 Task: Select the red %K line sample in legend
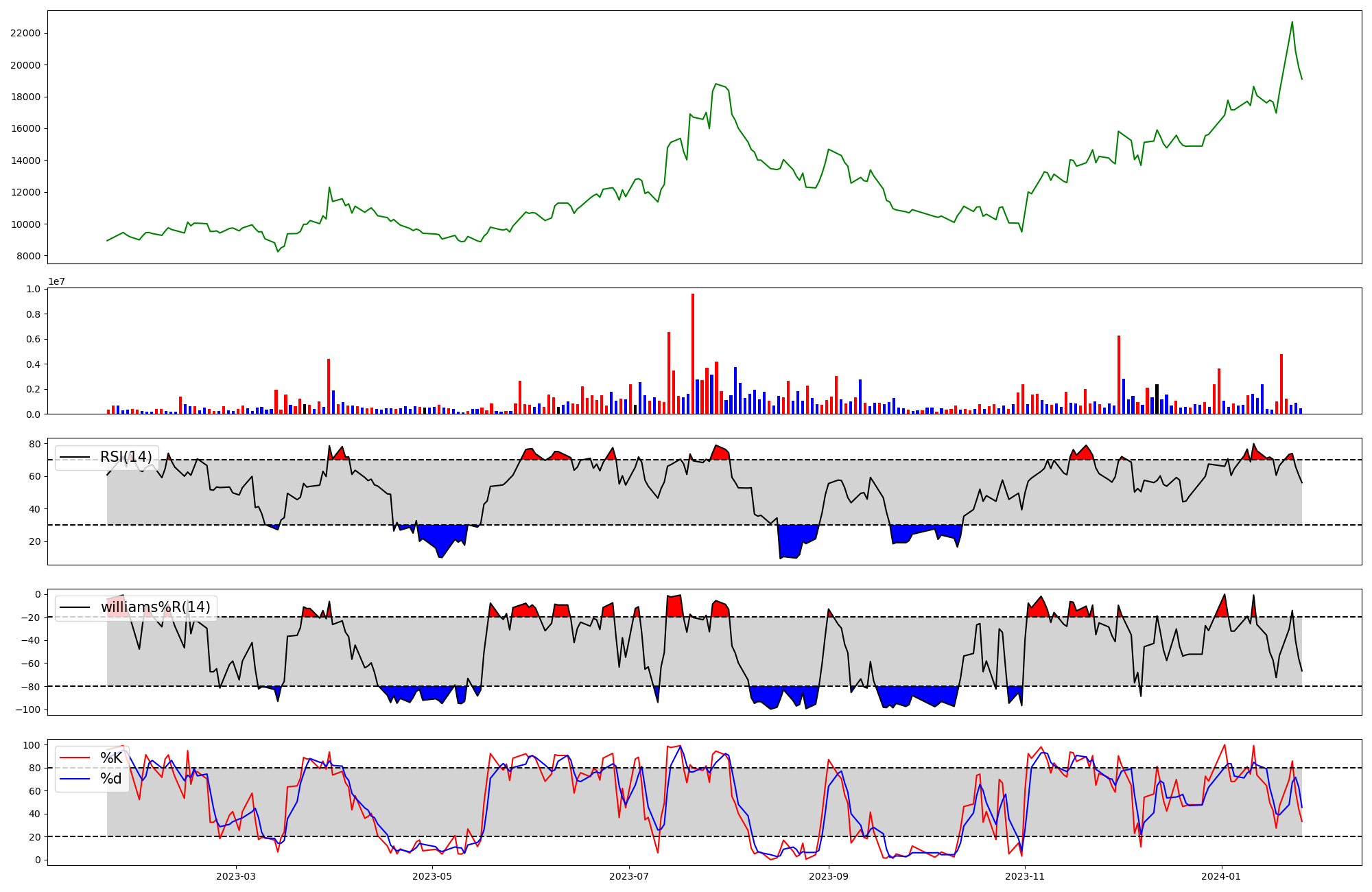point(75,758)
